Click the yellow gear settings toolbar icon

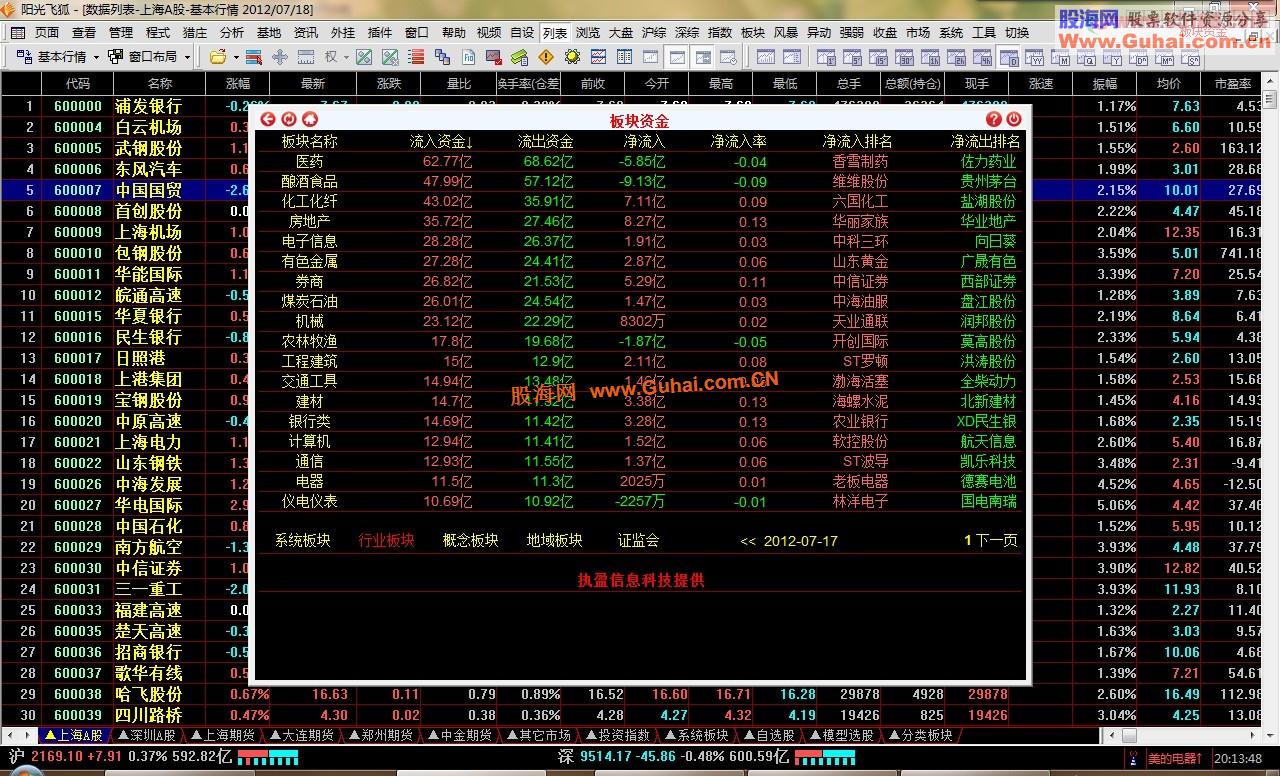pyautogui.click(x=572, y=57)
